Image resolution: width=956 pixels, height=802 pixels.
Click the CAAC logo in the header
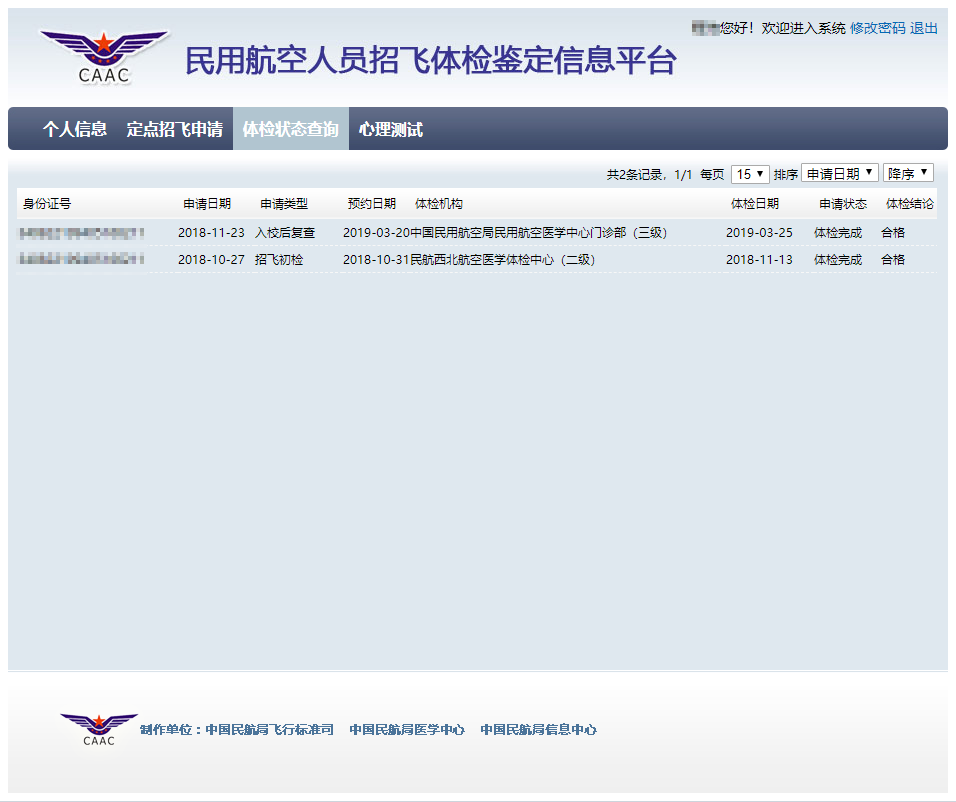(103, 50)
